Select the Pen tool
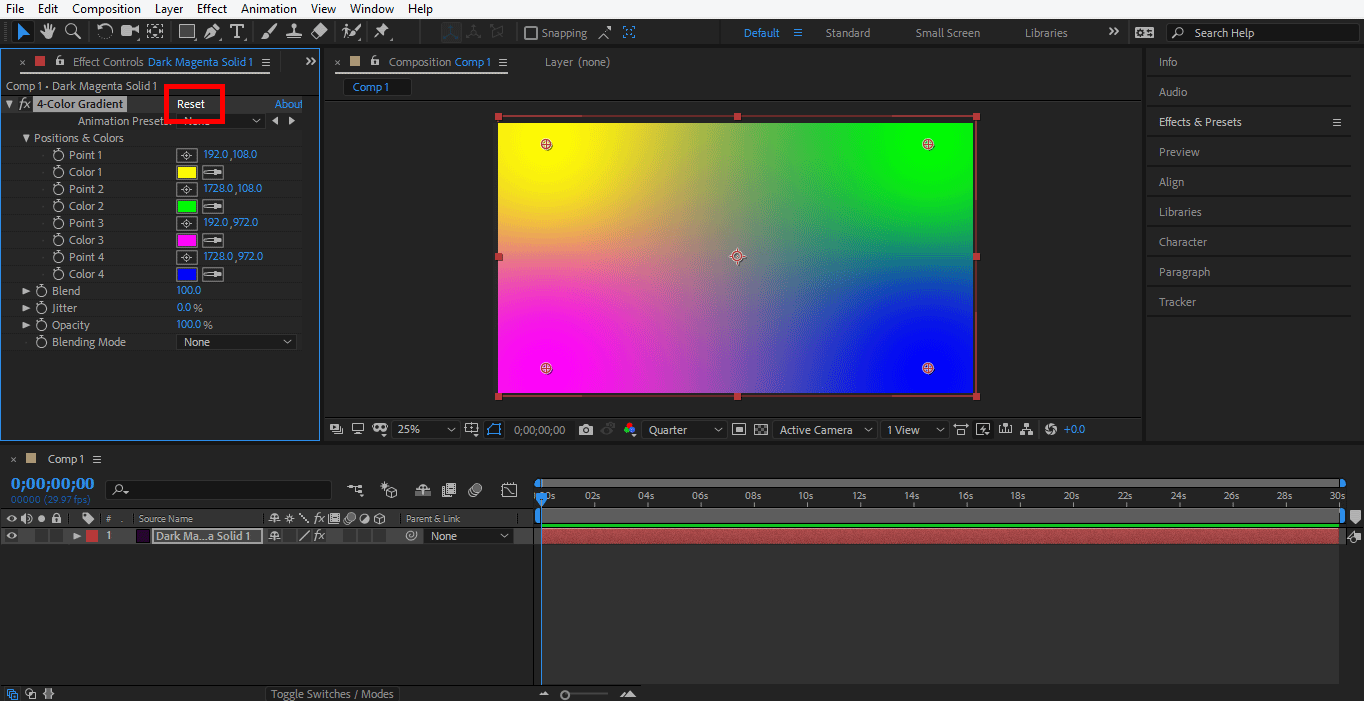 (212, 32)
